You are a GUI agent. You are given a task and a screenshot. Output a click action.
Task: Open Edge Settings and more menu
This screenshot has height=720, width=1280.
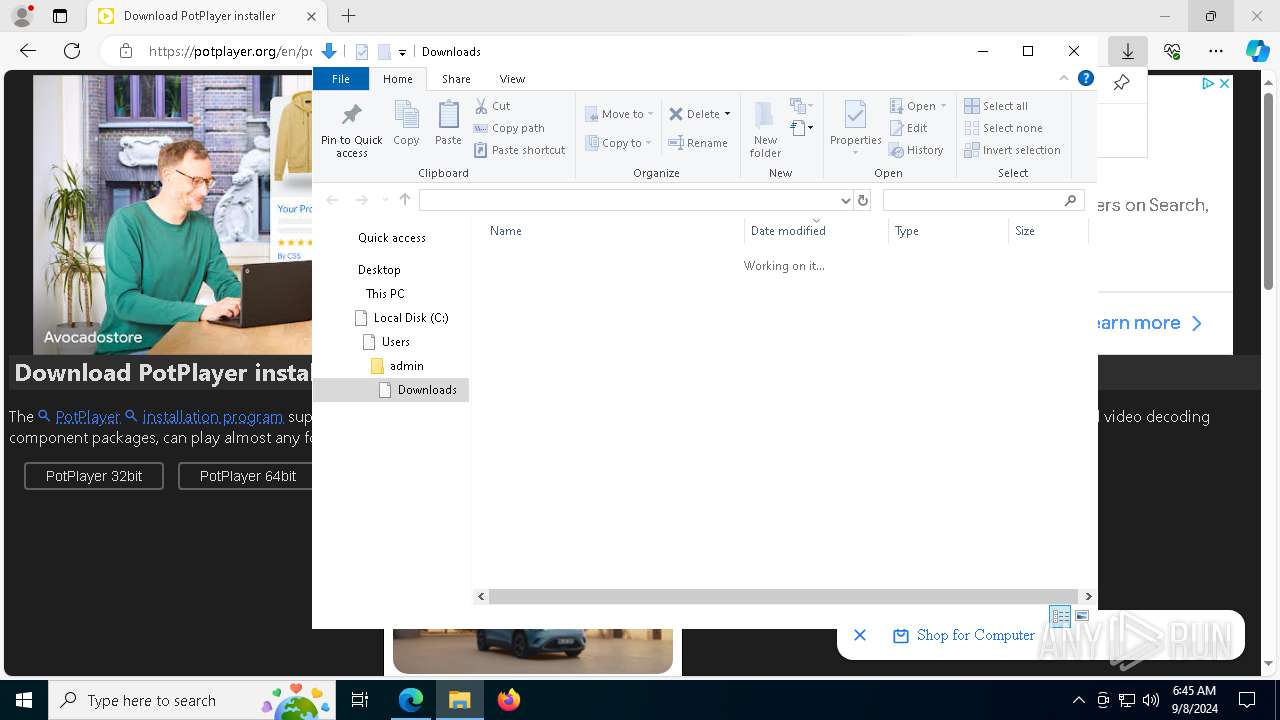coord(1216,51)
